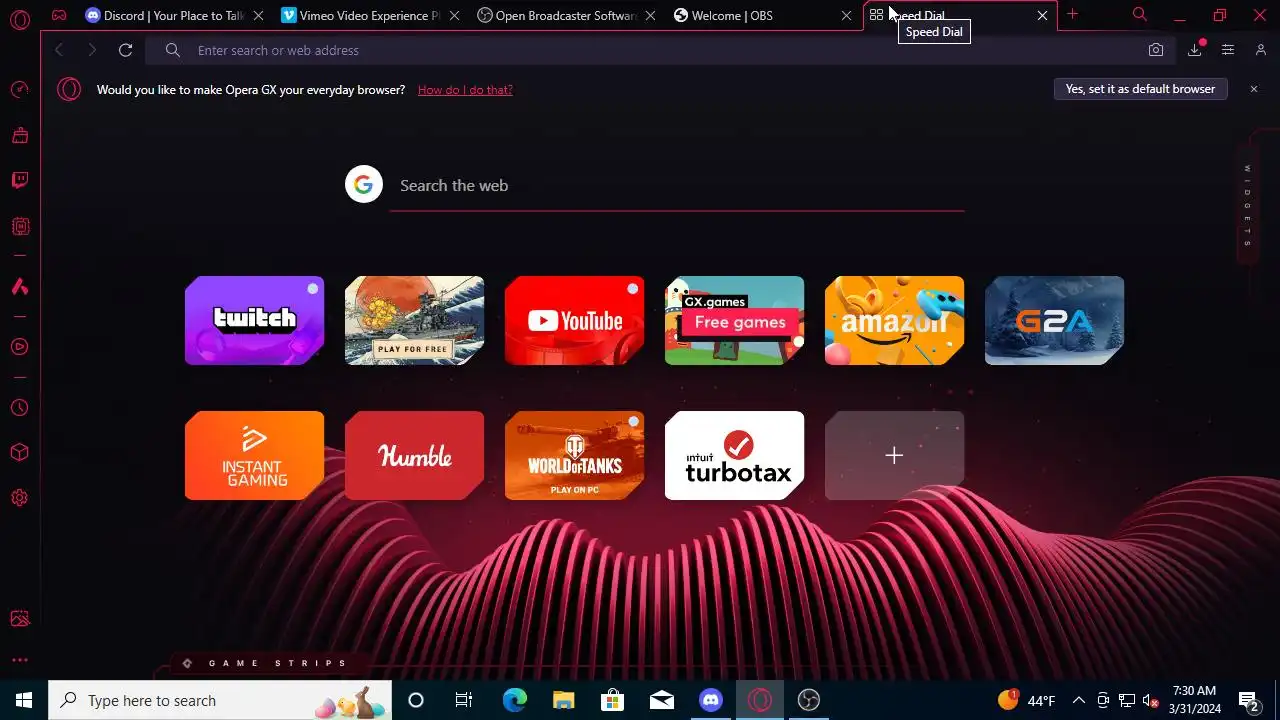Image resolution: width=1280 pixels, height=720 pixels.
Task: Open OBS Studio from the taskbar
Action: (809, 700)
